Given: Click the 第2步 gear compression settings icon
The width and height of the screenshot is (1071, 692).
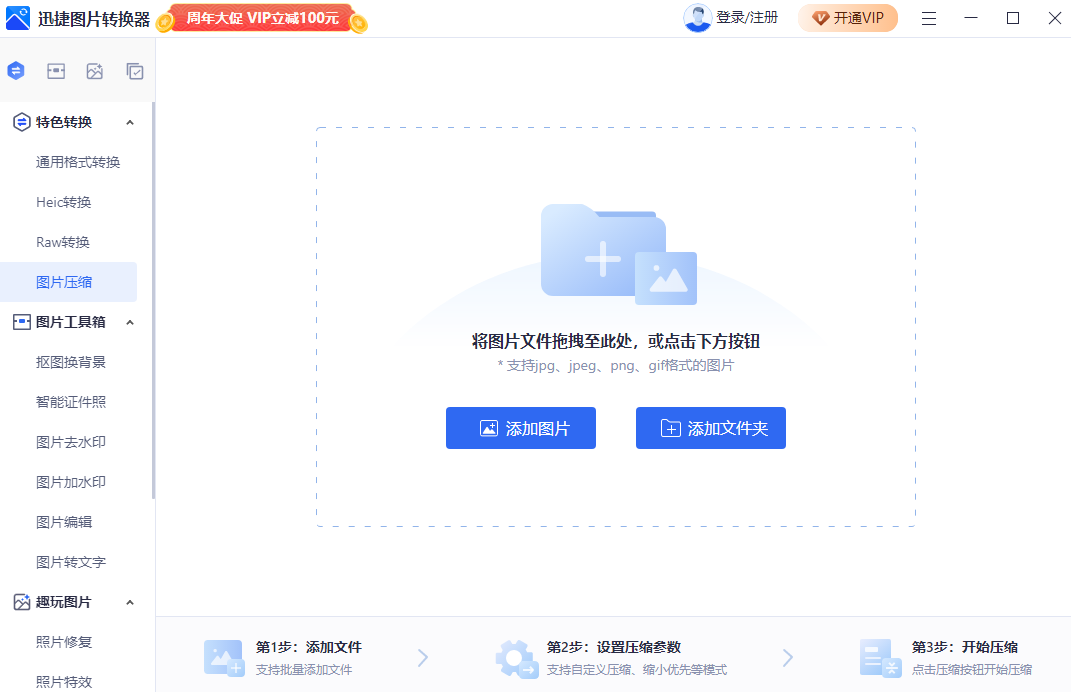Looking at the screenshot, I should (x=517, y=657).
